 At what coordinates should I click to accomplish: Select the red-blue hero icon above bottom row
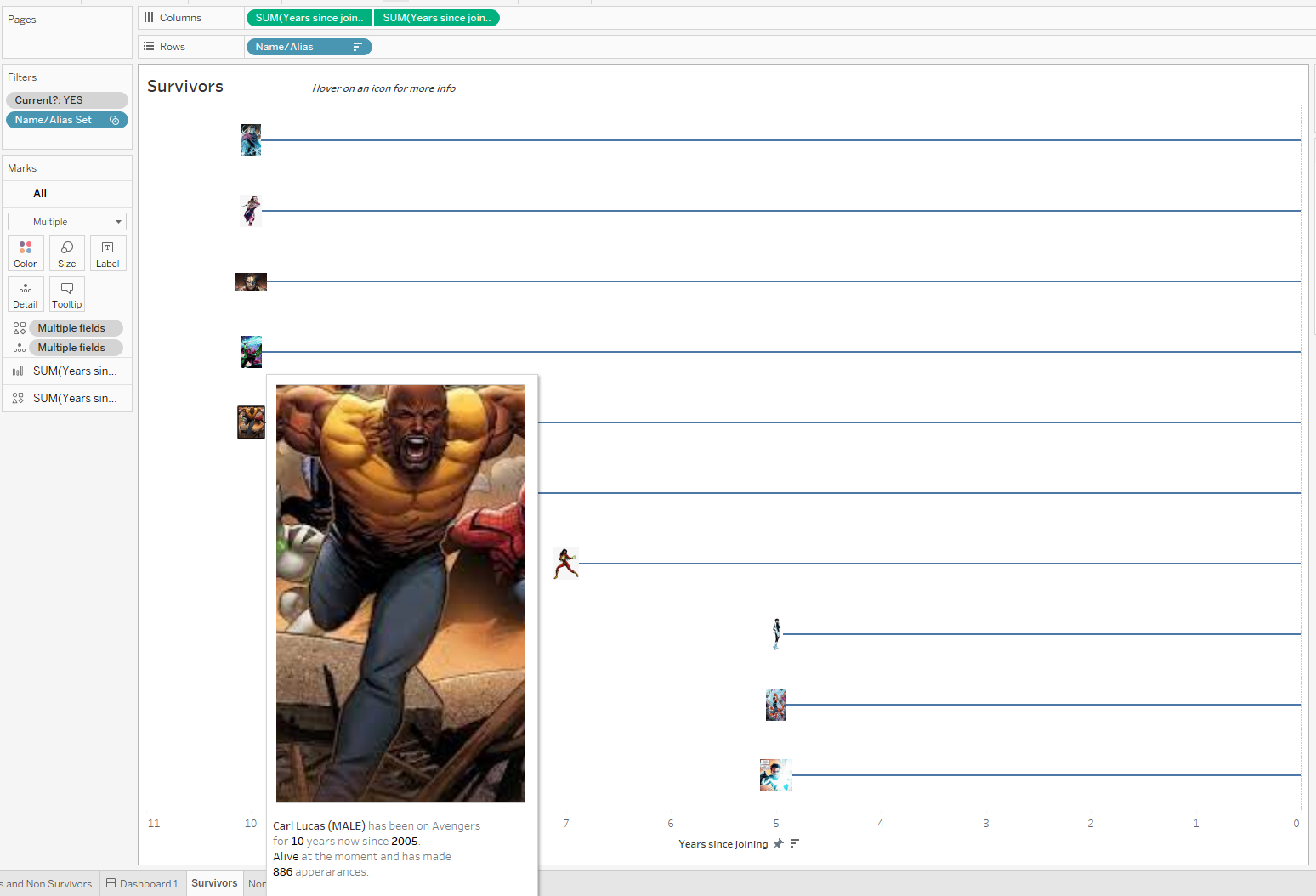click(776, 705)
